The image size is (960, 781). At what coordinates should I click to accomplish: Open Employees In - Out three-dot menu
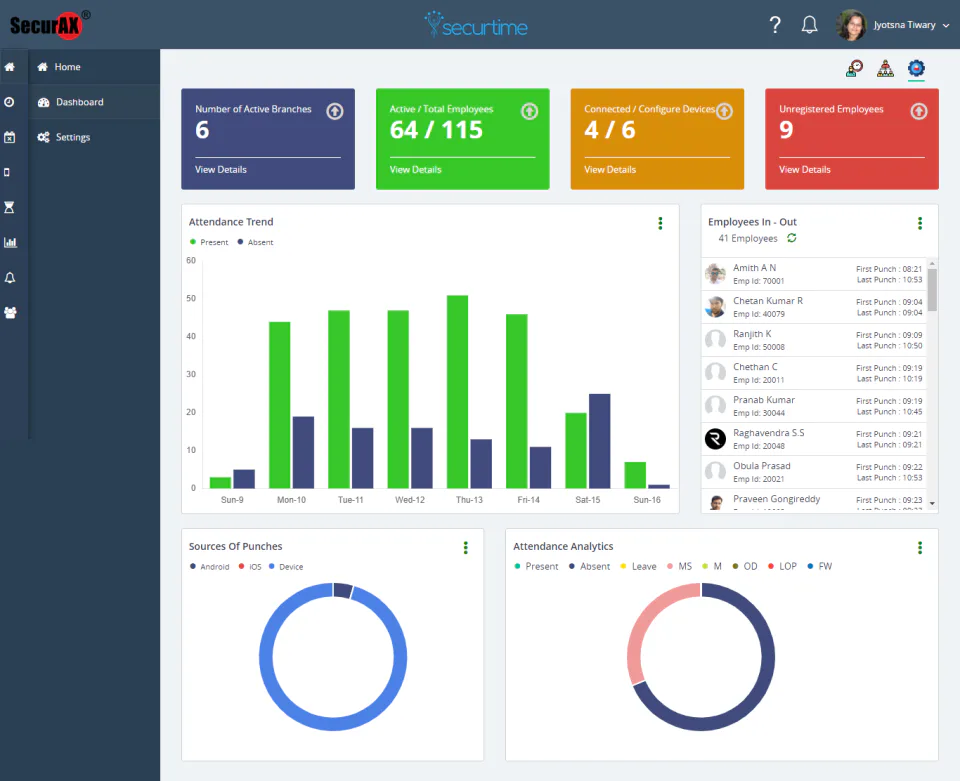(x=920, y=223)
